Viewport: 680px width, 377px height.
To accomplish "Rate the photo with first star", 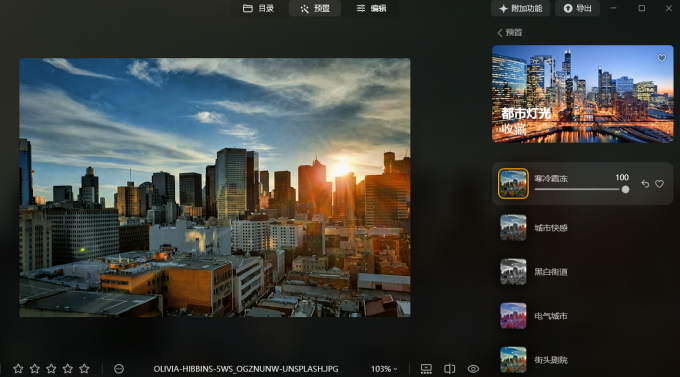I will (x=18, y=369).
